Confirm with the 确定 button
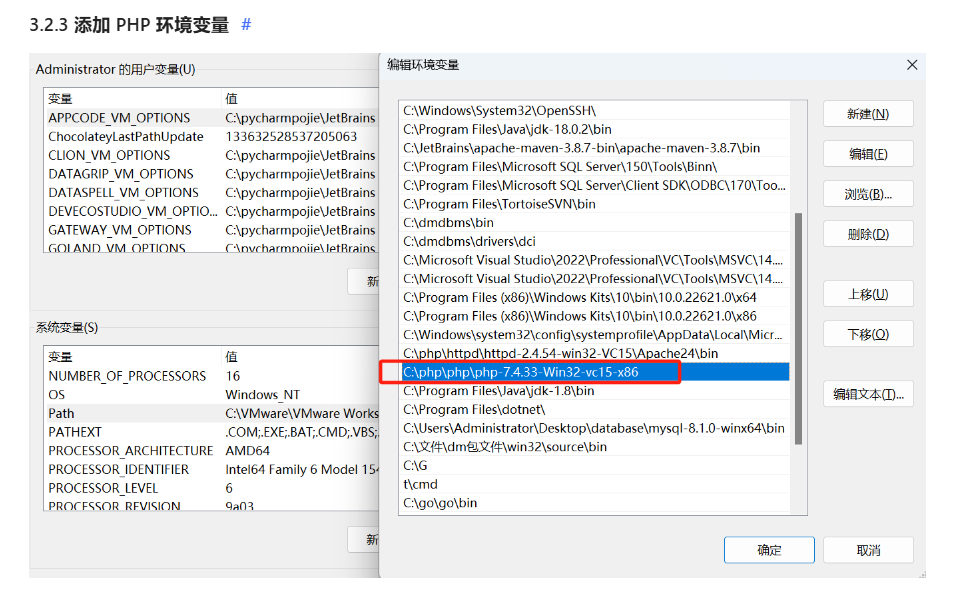Viewport: 957px width, 605px height. (x=769, y=550)
